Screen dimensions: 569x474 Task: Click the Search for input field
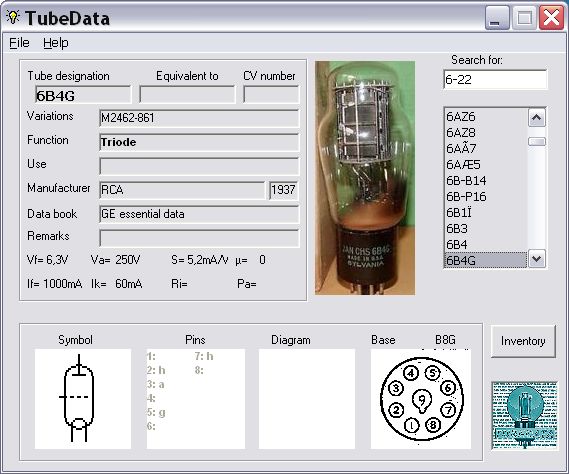pos(495,79)
